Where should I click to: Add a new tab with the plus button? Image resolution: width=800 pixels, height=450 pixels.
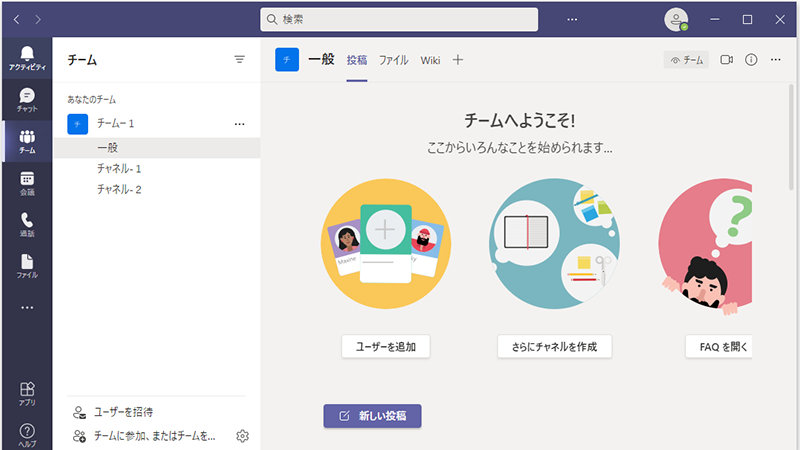point(458,60)
